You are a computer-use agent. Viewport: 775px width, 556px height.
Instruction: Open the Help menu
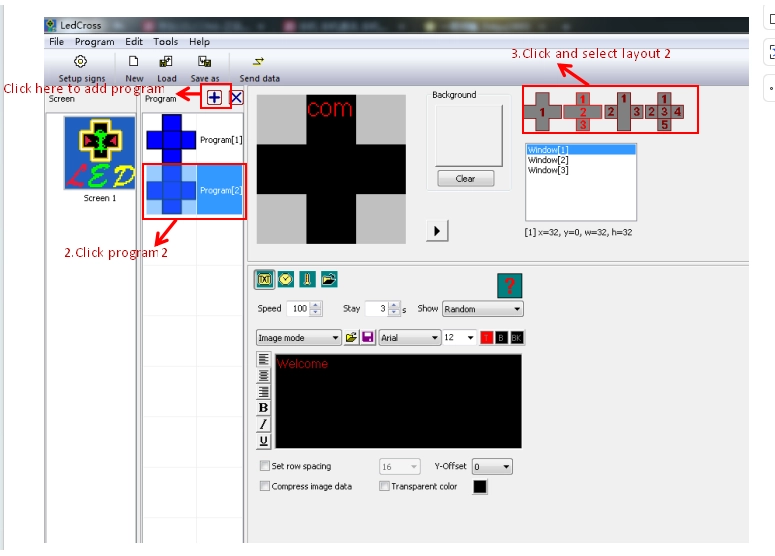pyautogui.click(x=199, y=42)
